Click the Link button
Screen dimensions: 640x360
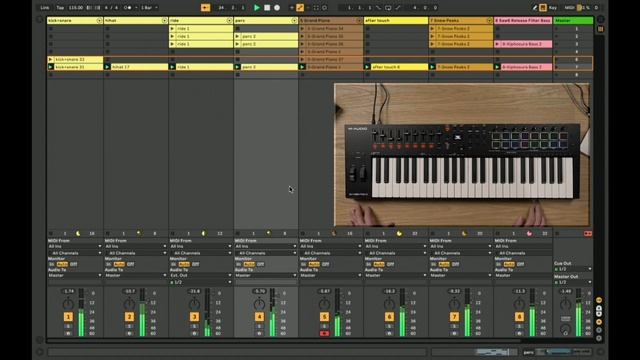45,7
